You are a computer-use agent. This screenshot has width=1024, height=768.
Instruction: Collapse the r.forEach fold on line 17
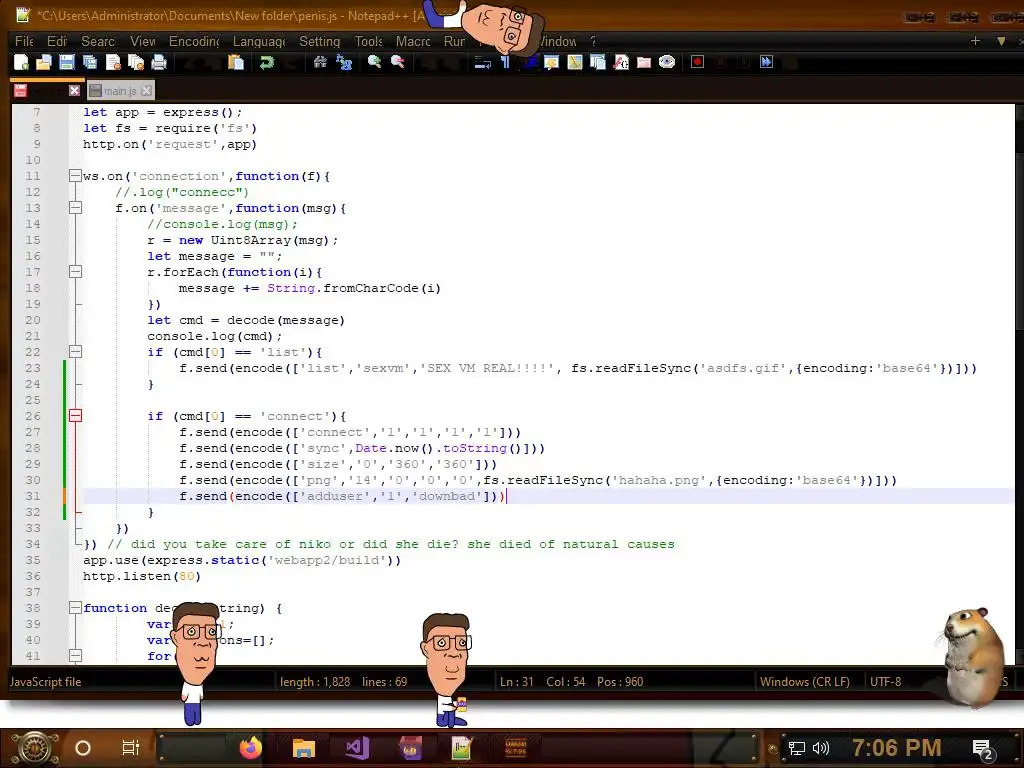[75, 272]
